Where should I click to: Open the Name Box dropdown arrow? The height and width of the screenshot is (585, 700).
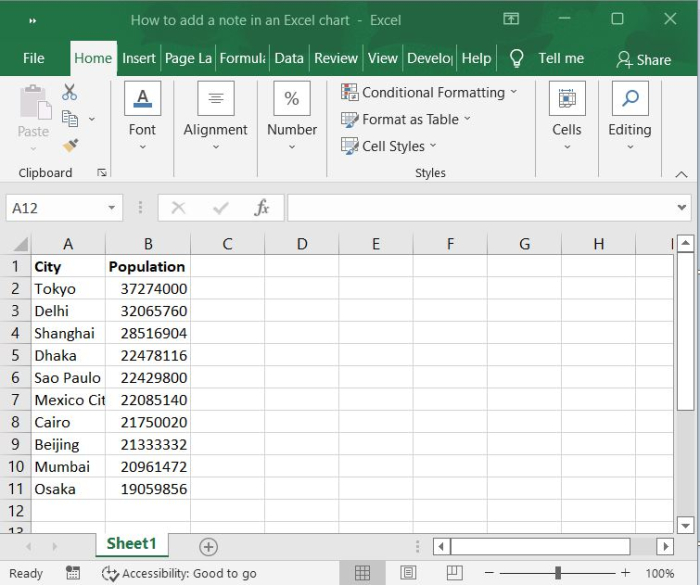[x=112, y=208]
